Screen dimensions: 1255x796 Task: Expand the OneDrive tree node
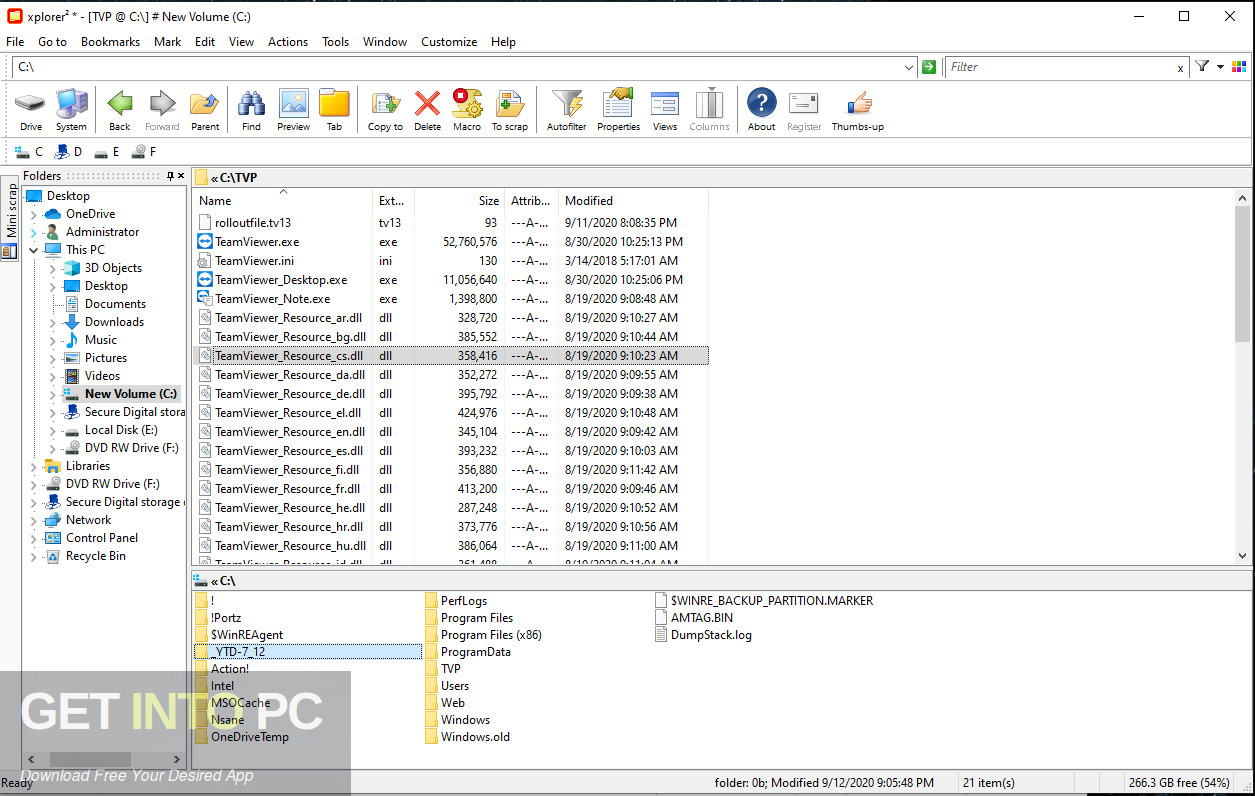(33, 214)
